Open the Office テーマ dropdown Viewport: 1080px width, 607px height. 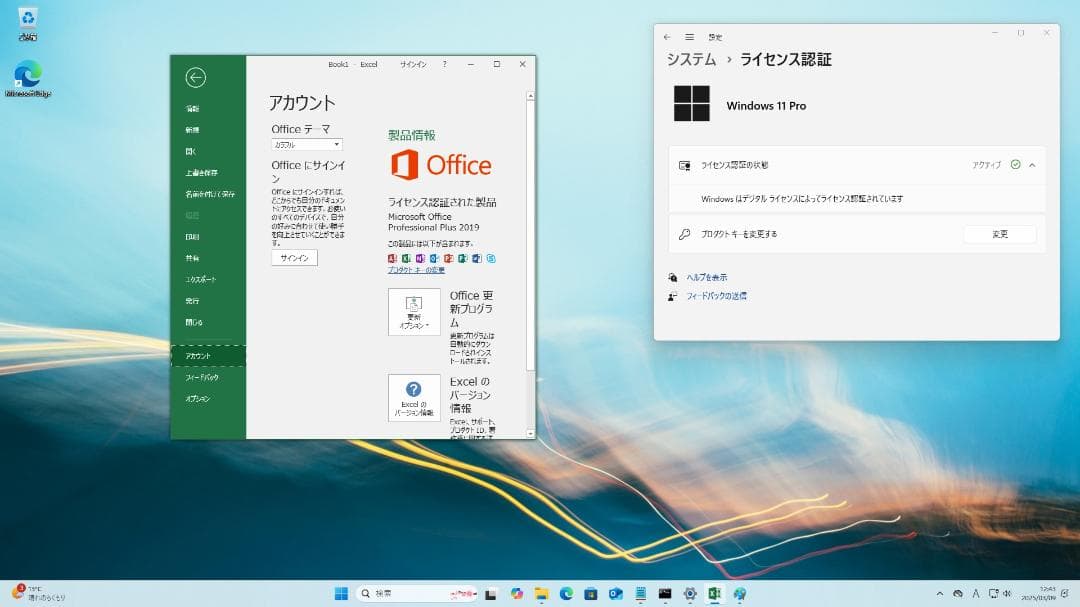pyautogui.click(x=305, y=144)
